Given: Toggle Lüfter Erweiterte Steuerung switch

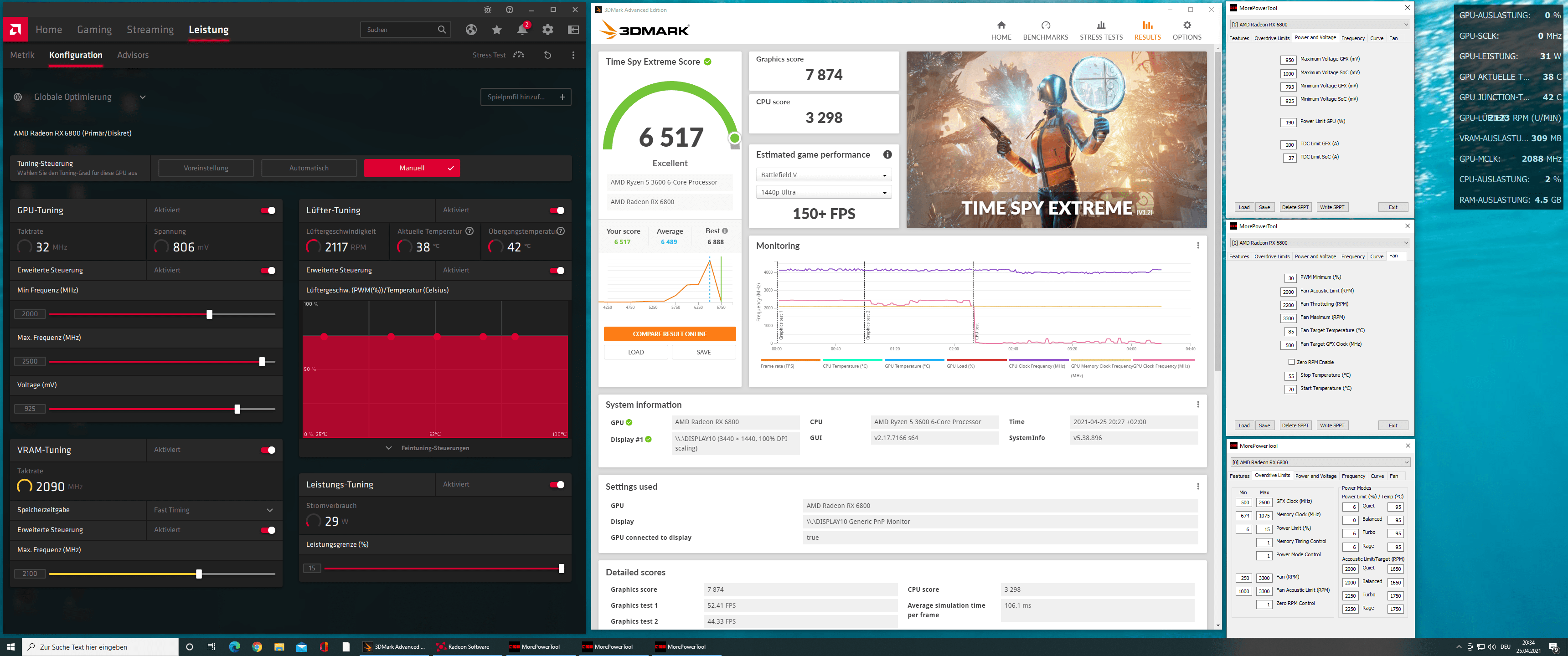Looking at the screenshot, I should [x=557, y=270].
